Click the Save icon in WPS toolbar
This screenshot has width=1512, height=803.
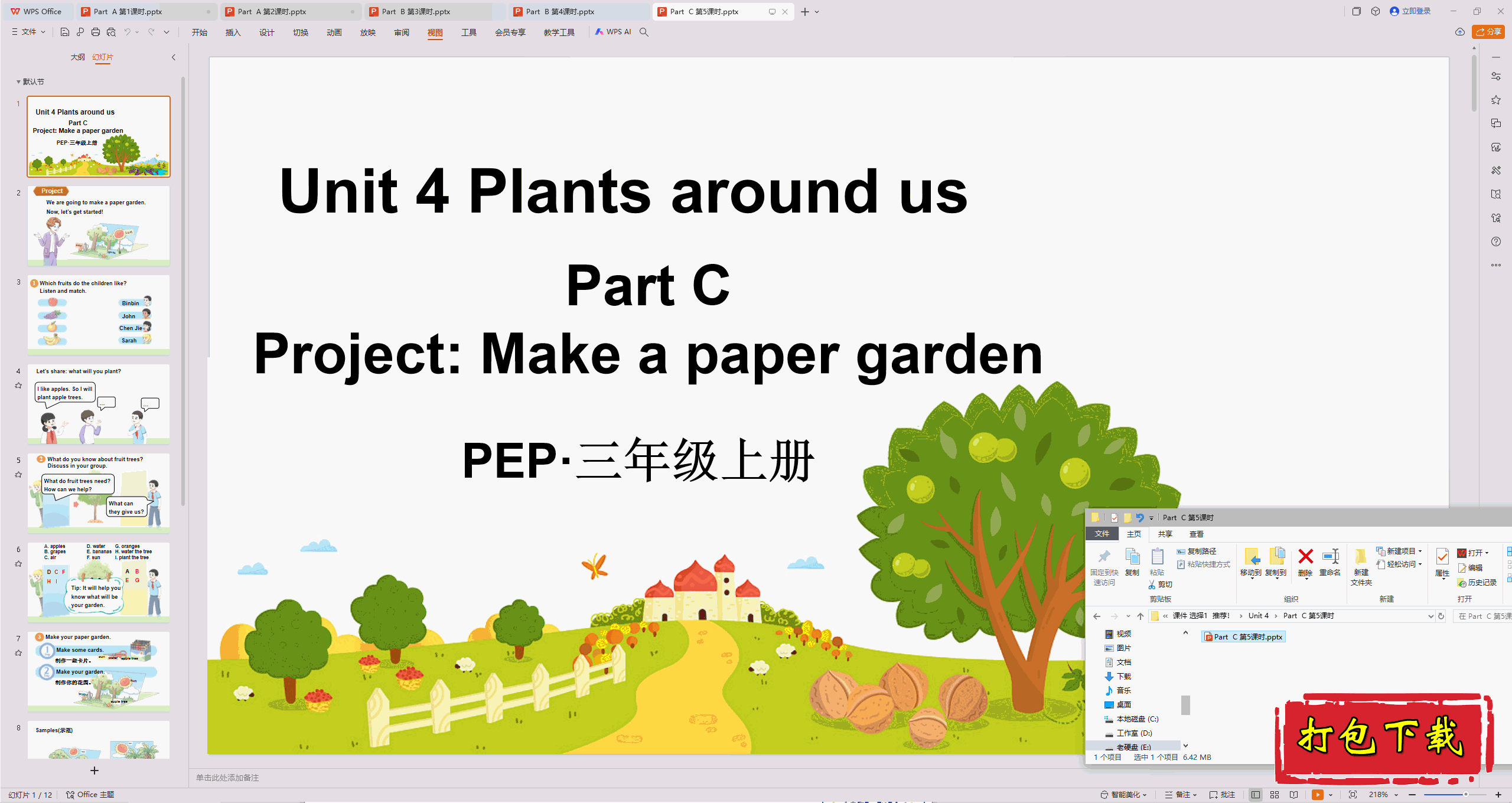coord(65,32)
